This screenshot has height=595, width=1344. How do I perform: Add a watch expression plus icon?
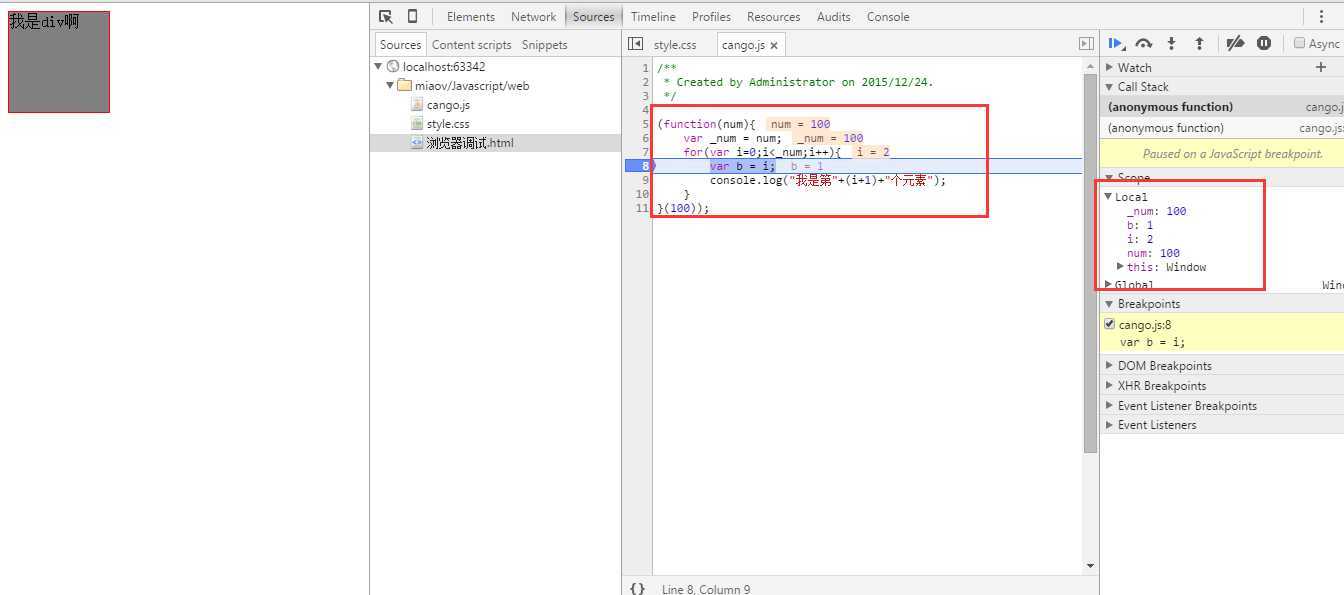(1321, 67)
